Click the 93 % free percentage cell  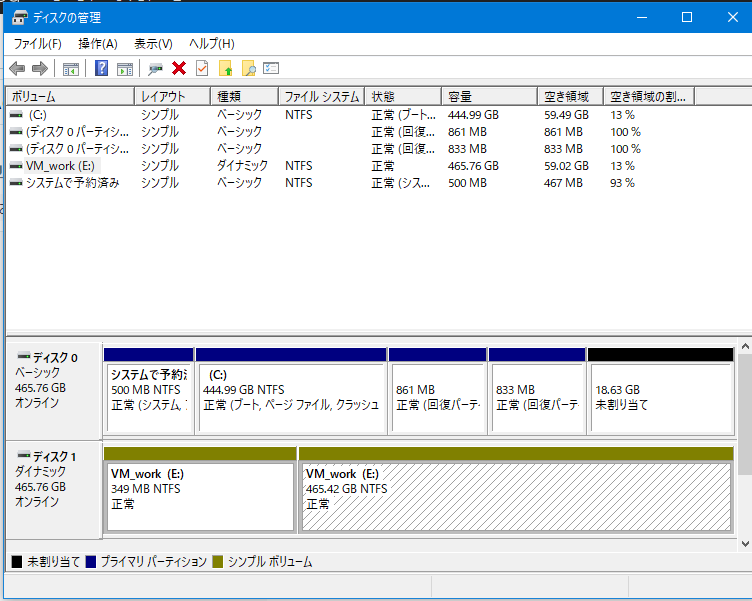click(x=622, y=183)
